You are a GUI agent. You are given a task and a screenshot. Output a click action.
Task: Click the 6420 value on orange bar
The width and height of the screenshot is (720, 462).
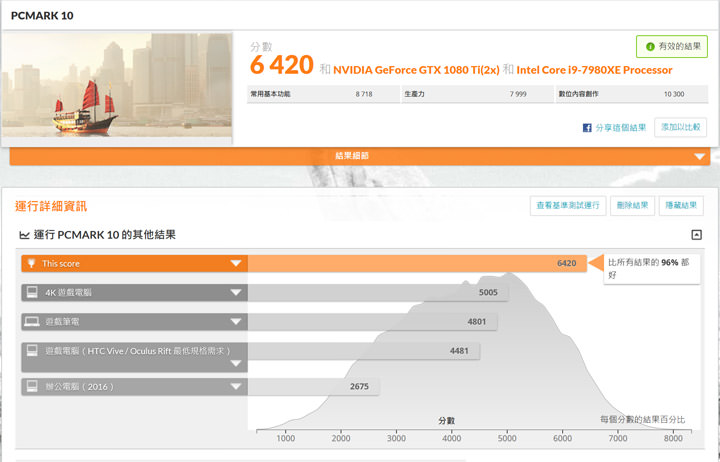coord(566,263)
